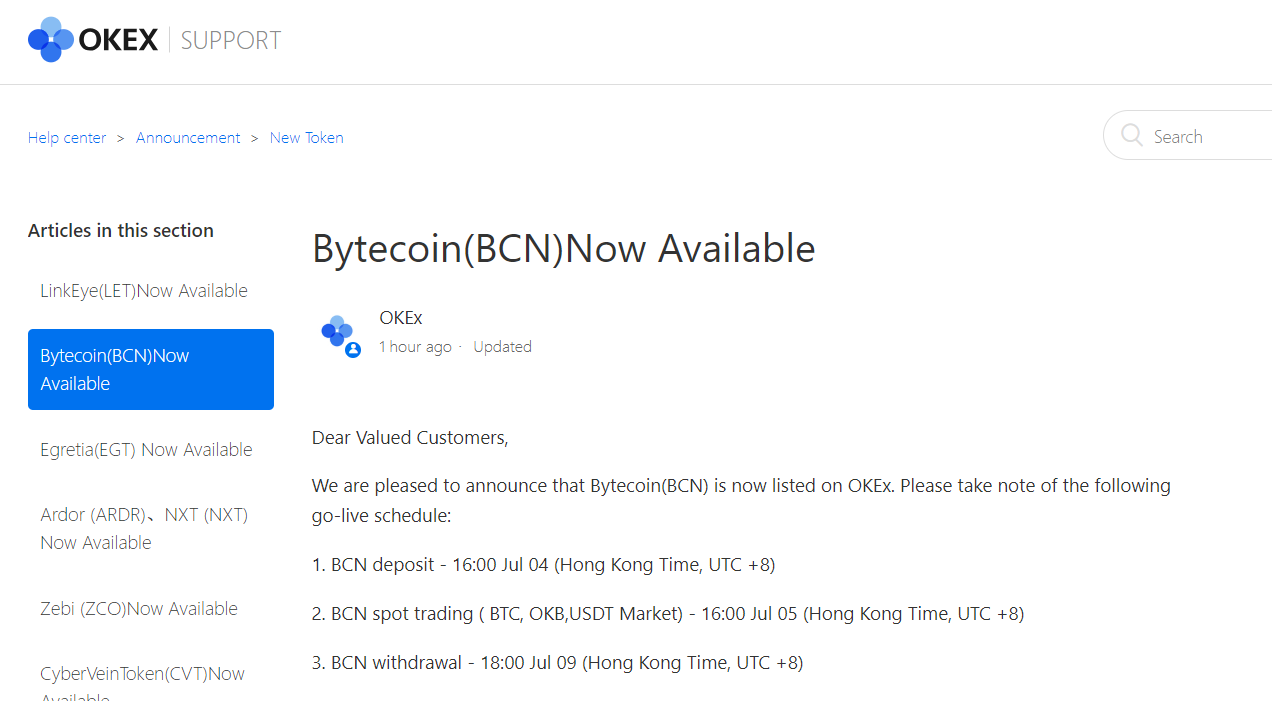Click the Articles in this section heading

[121, 231]
